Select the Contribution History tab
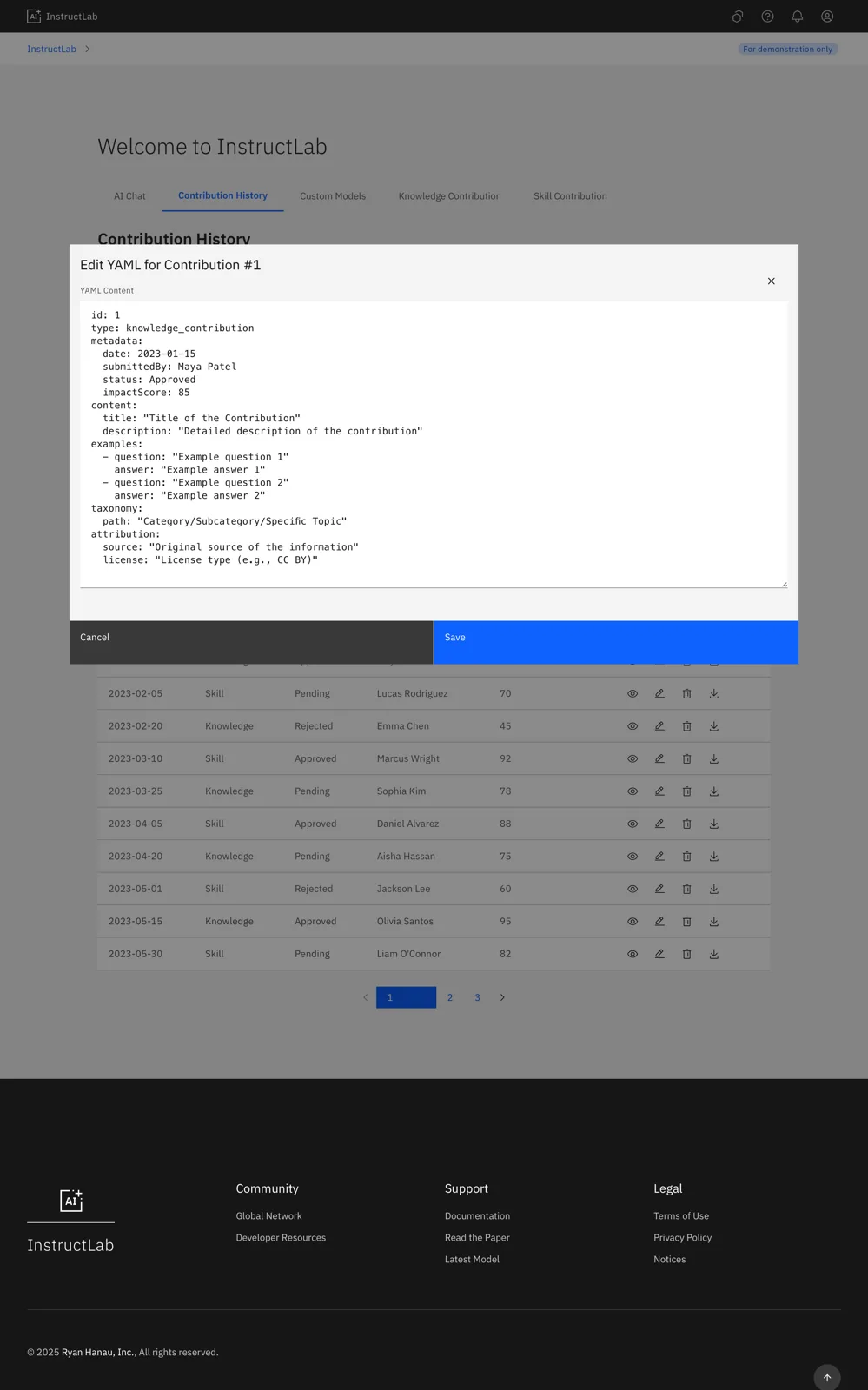The image size is (868, 1390). [222, 196]
